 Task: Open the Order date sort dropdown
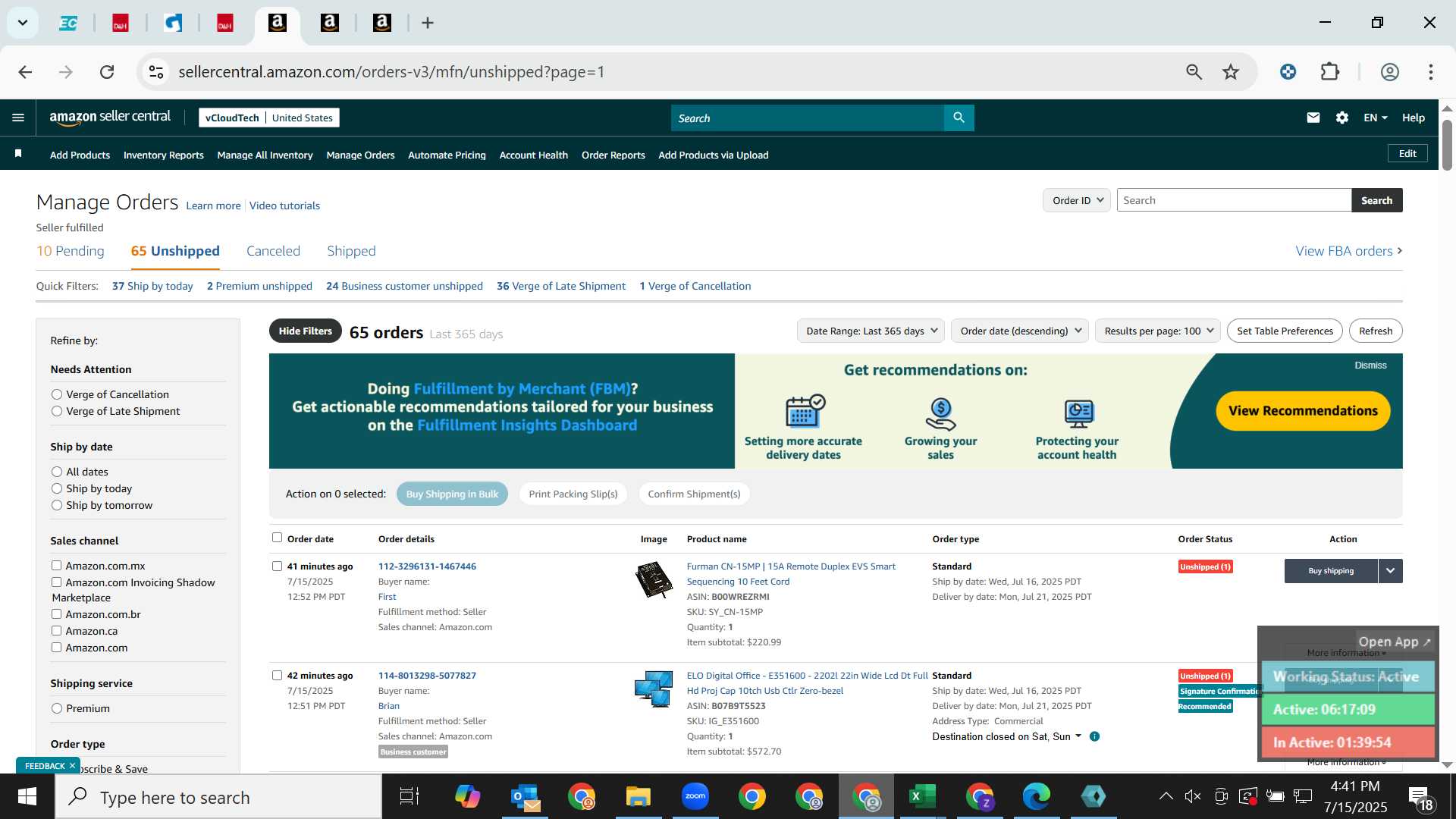click(1020, 331)
